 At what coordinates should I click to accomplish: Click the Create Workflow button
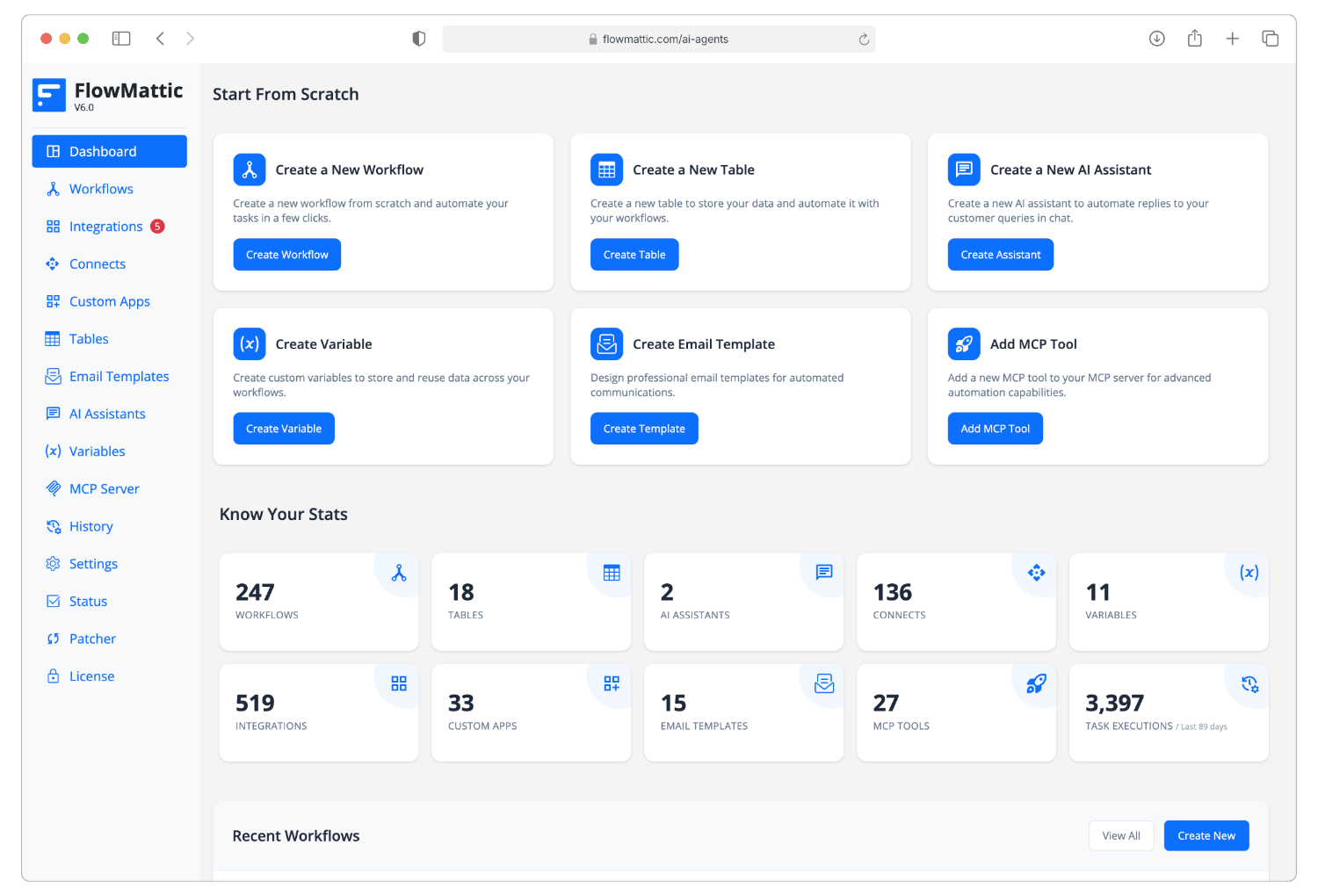[x=286, y=254]
